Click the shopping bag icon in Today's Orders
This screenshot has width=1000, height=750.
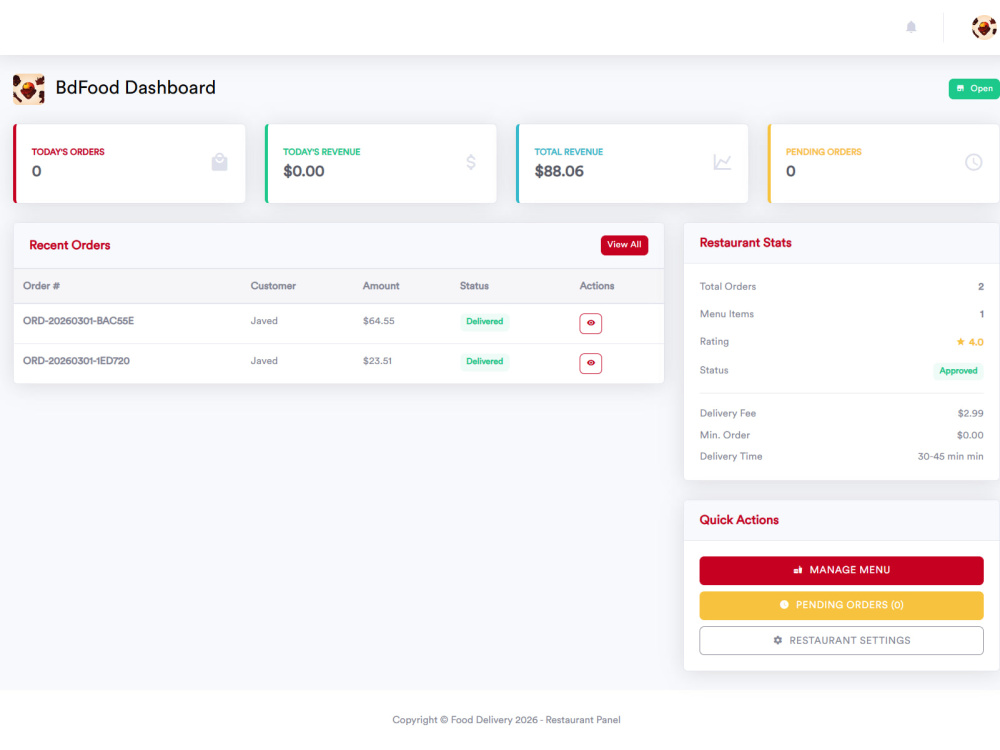click(x=219, y=162)
